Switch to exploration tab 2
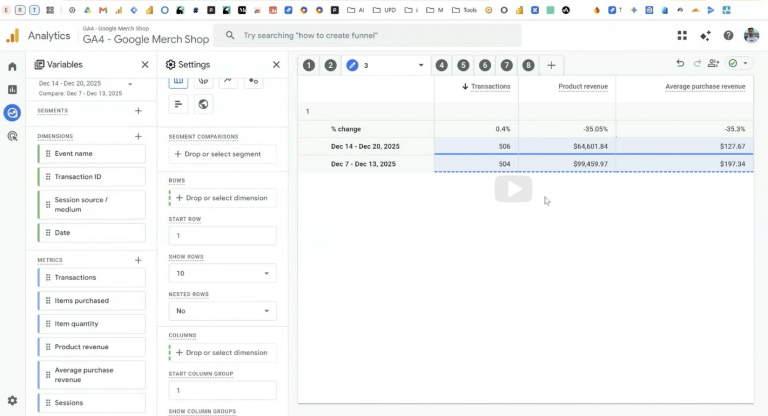Viewport: 768px width, 416px height. (331, 65)
